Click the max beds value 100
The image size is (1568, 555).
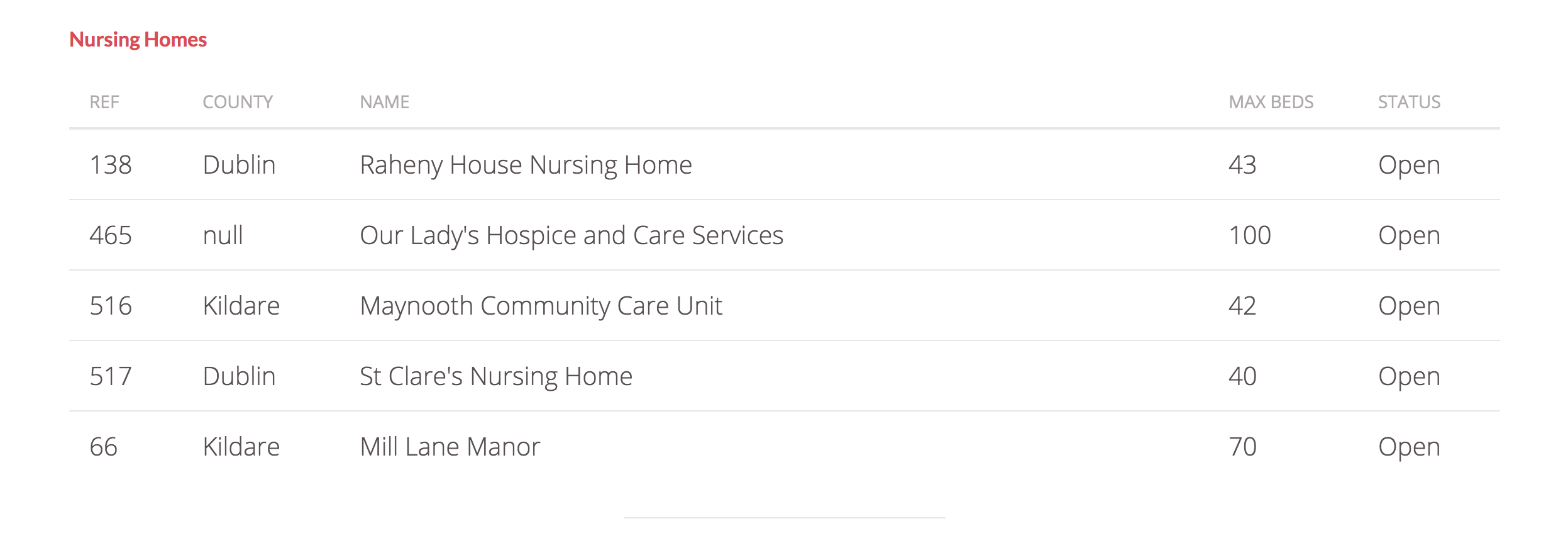(x=1249, y=235)
